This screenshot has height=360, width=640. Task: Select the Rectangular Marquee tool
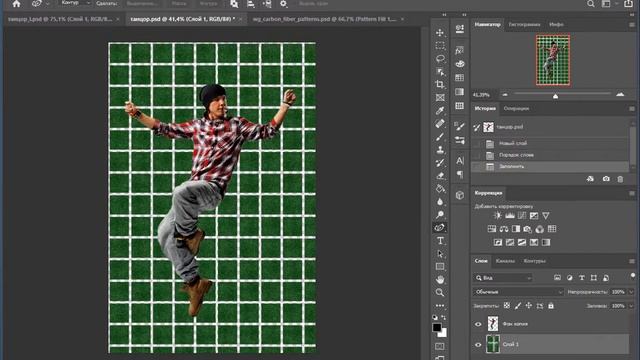click(440, 46)
